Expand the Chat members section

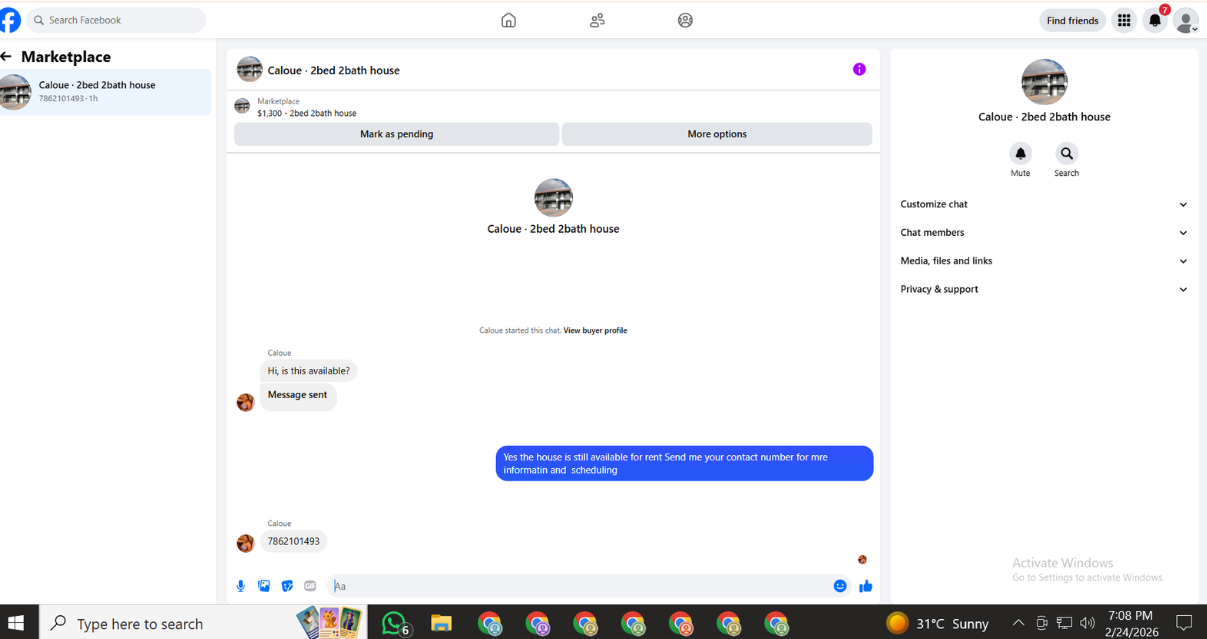coord(1044,232)
